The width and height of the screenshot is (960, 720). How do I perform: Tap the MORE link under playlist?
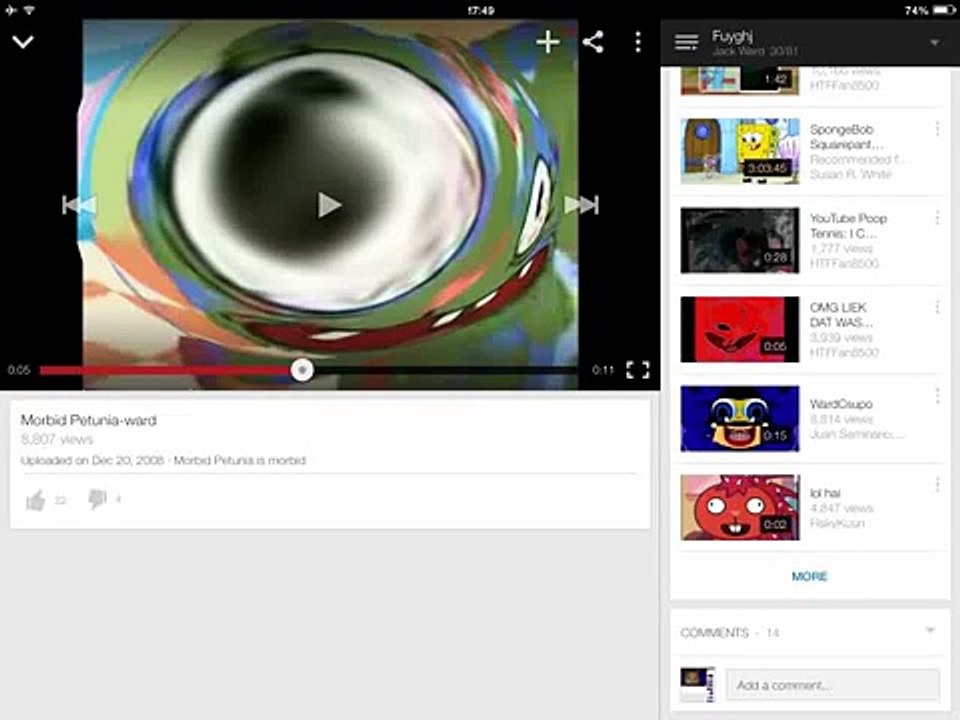pyautogui.click(x=809, y=576)
